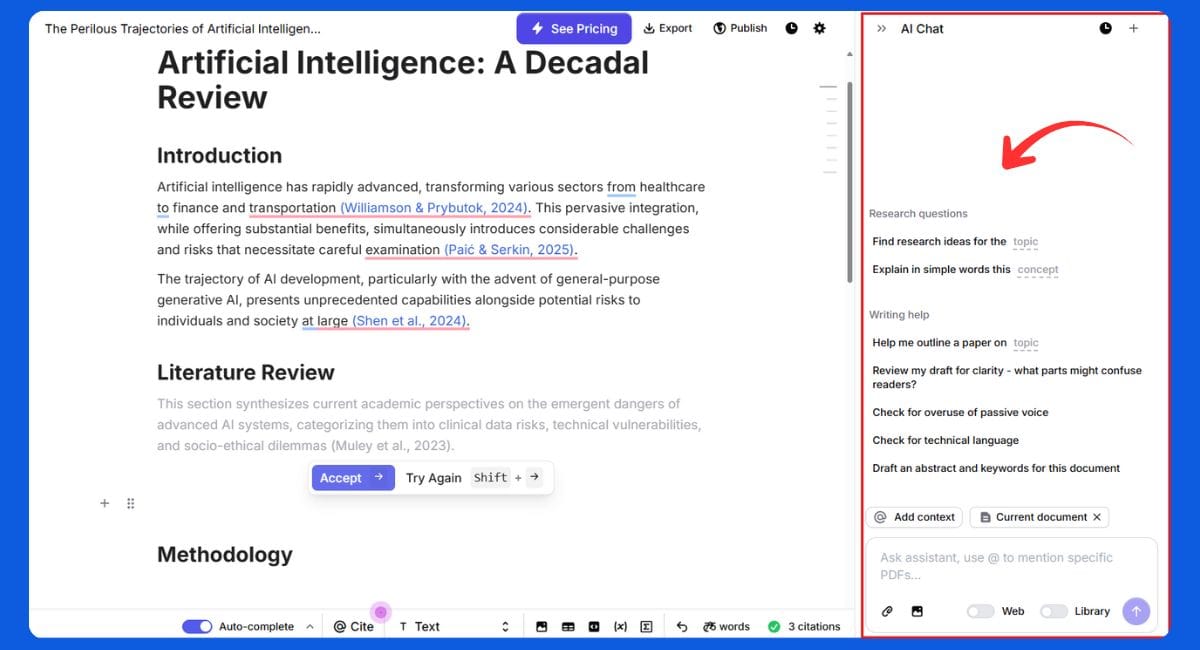1200x650 pixels.
Task: Select 'Check for overuse of passive voice'
Action: [960, 412]
